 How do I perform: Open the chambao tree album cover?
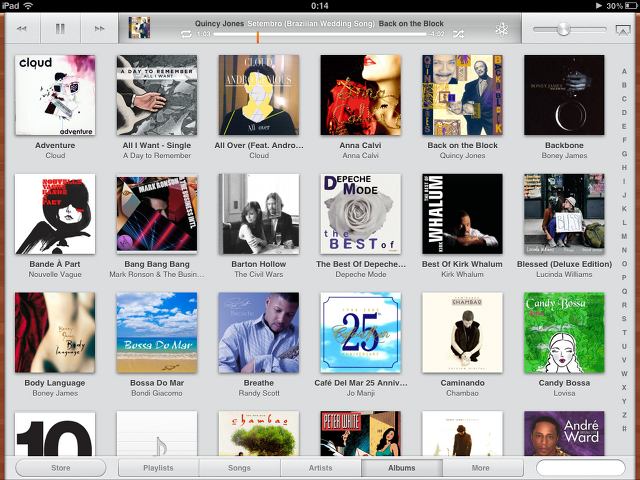259,433
